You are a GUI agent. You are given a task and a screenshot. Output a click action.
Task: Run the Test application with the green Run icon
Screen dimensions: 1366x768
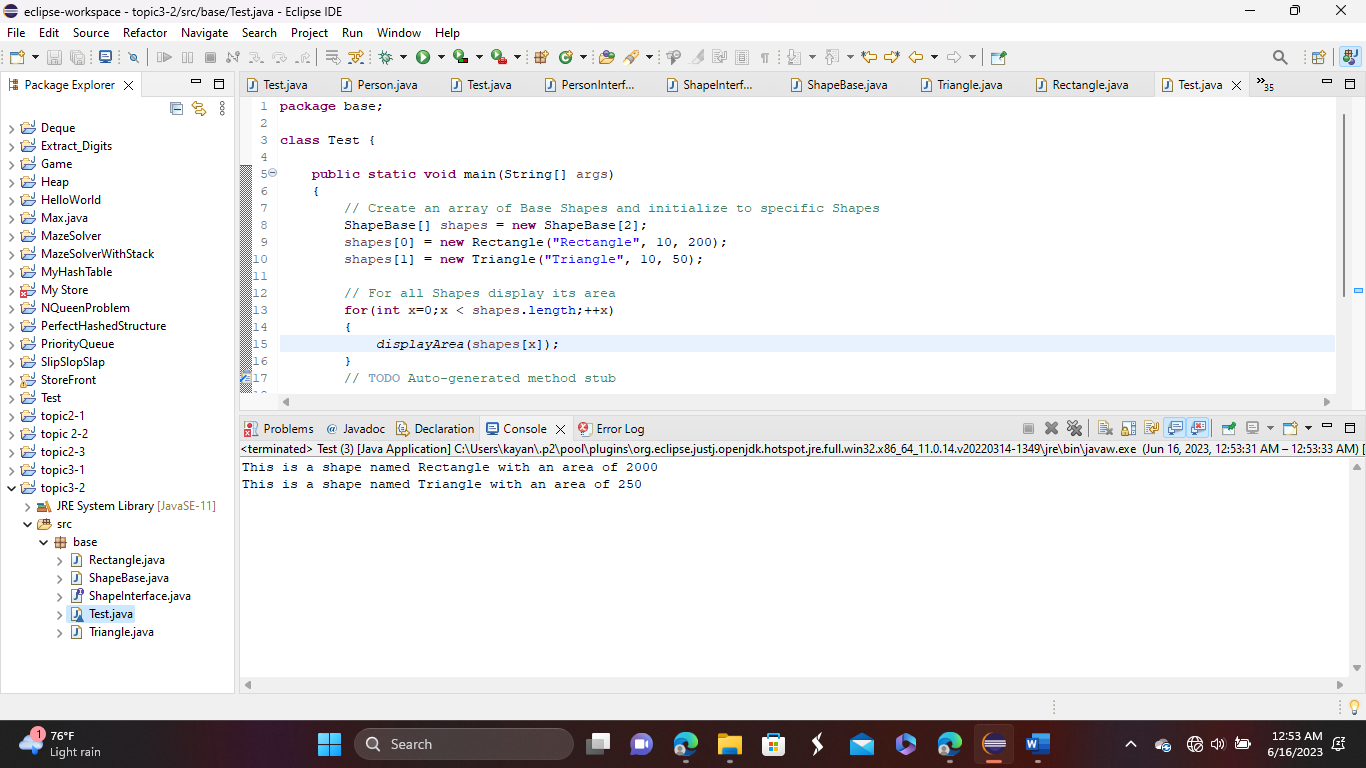[423, 57]
